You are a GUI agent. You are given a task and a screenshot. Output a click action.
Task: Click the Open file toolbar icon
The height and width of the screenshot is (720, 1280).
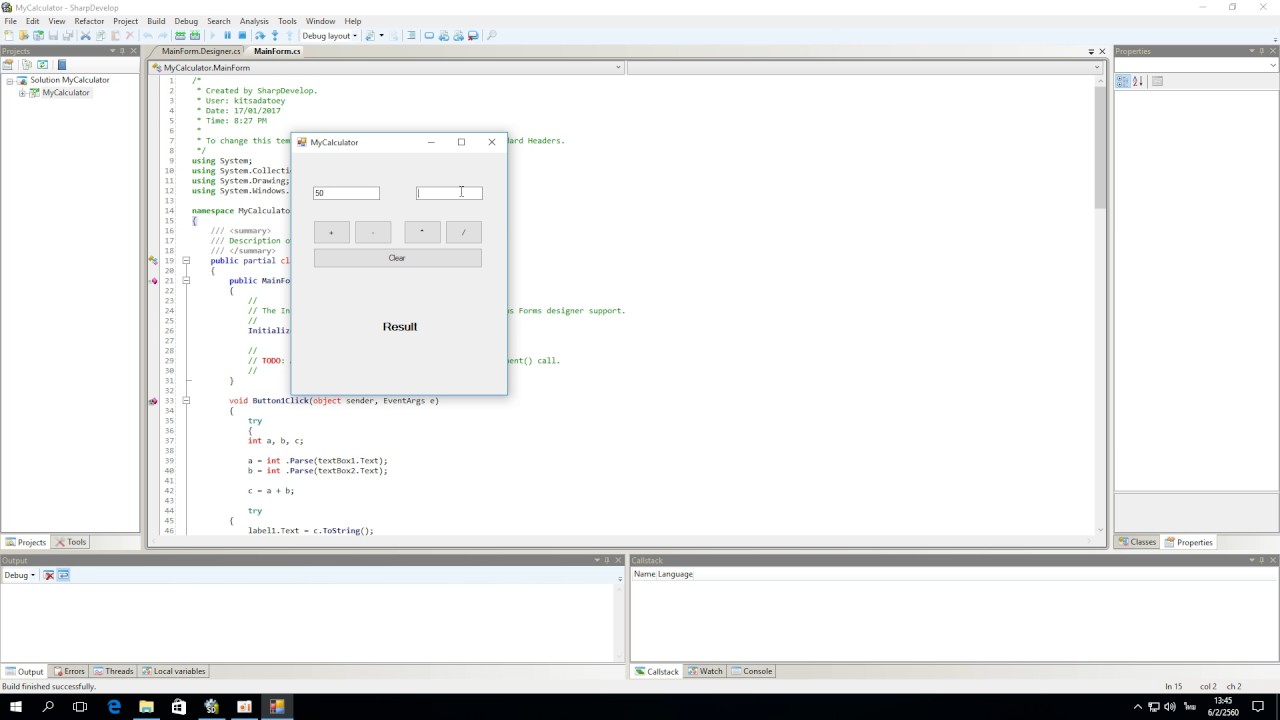pyautogui.click(x=24, y=35)
